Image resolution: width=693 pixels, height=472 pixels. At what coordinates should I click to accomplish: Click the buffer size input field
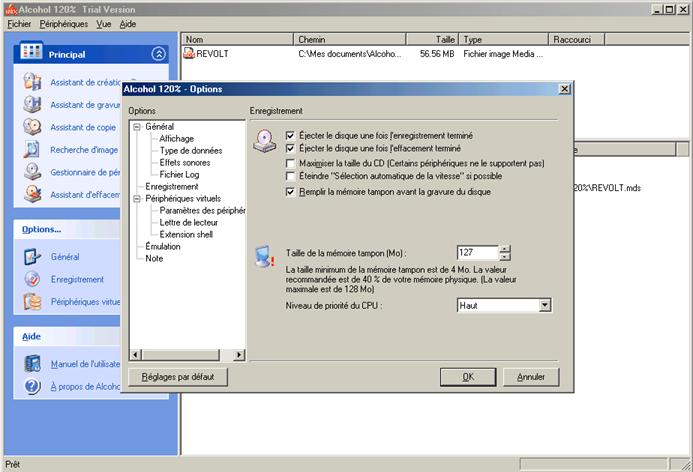point(477,253)
